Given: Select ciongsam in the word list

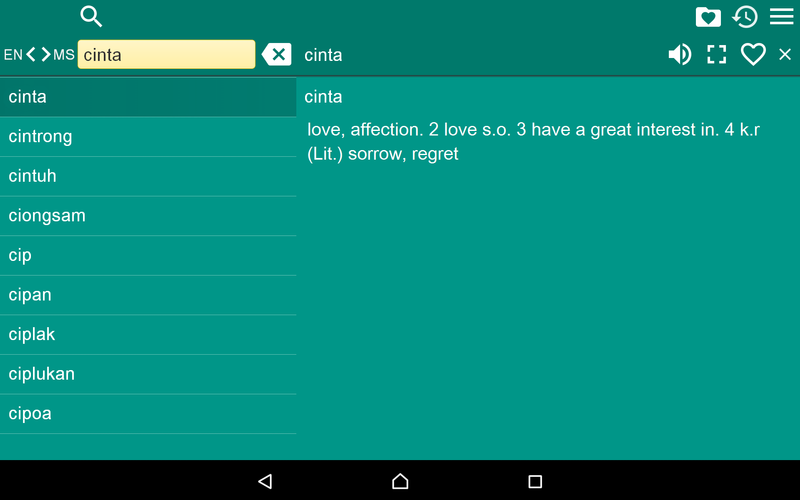Looking at the screenshot, I should (x=148, y=216).
